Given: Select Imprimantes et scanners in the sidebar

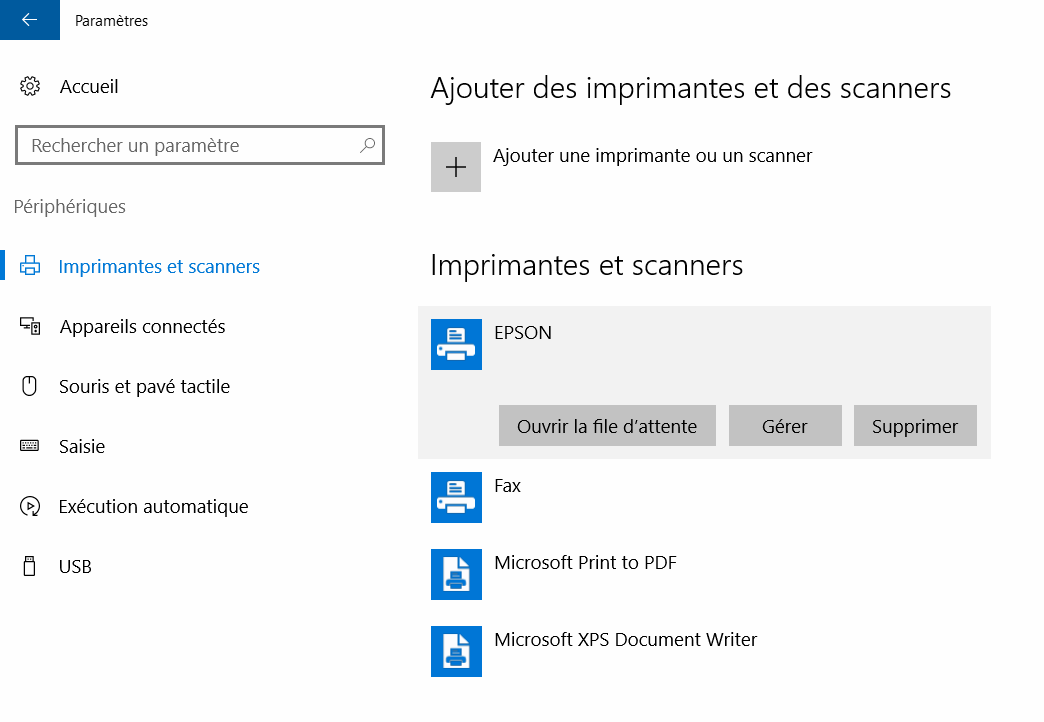Looking at the screenshot, I should pyautogui.click(x=159, y=267).
